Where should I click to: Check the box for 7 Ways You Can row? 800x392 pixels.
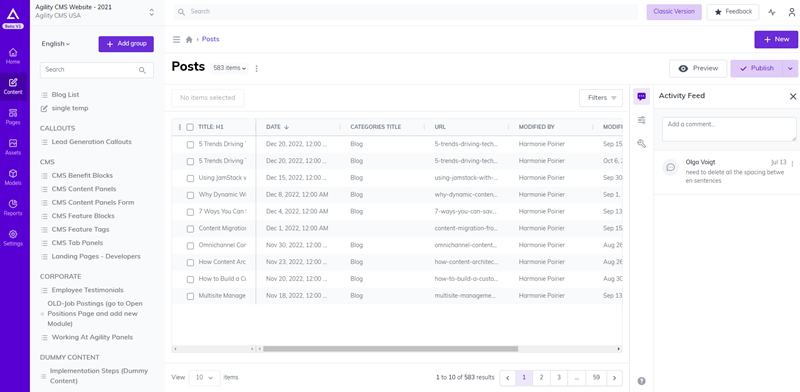[x=190, y=212]
